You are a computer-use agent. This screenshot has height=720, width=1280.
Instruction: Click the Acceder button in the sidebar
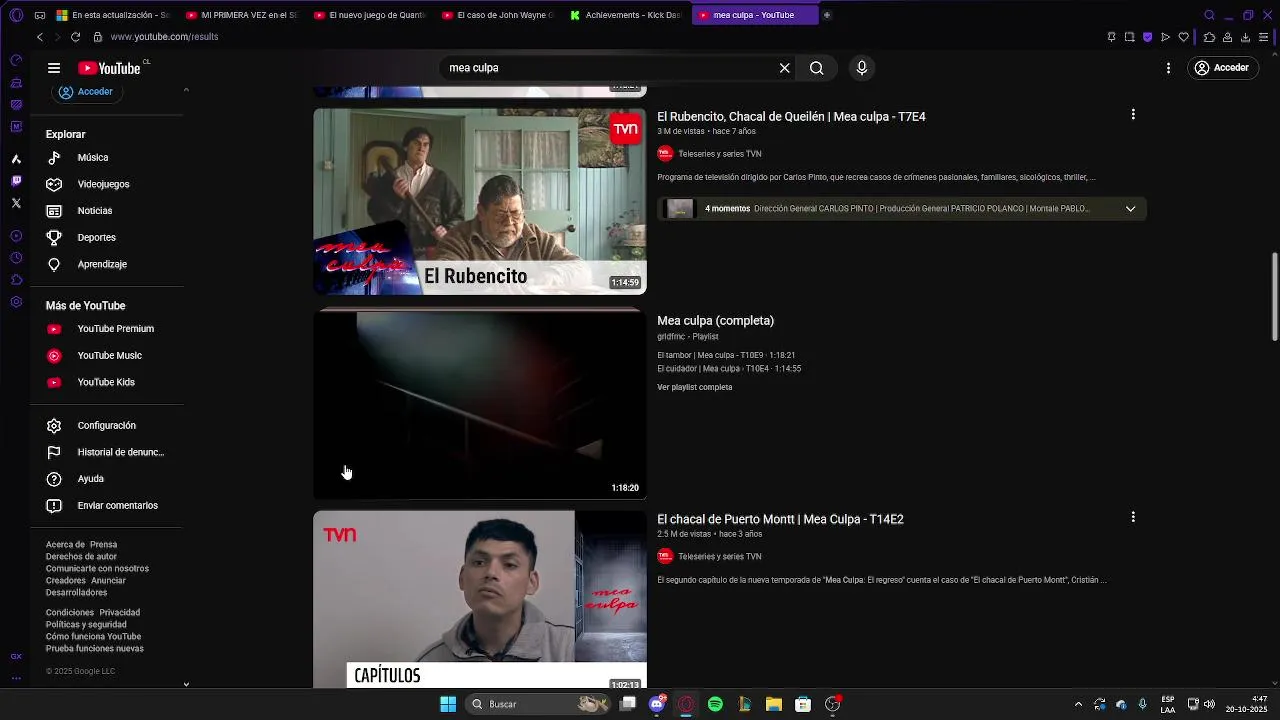(x=86, y=92)
